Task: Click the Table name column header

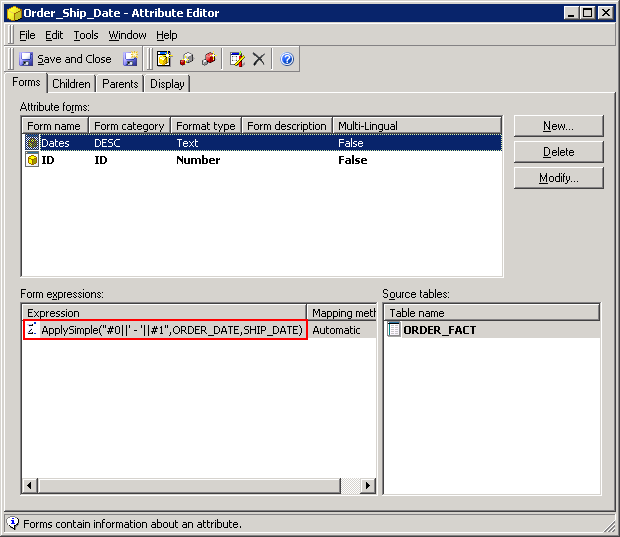Action: pyautogui.click(x=491, y=313)
